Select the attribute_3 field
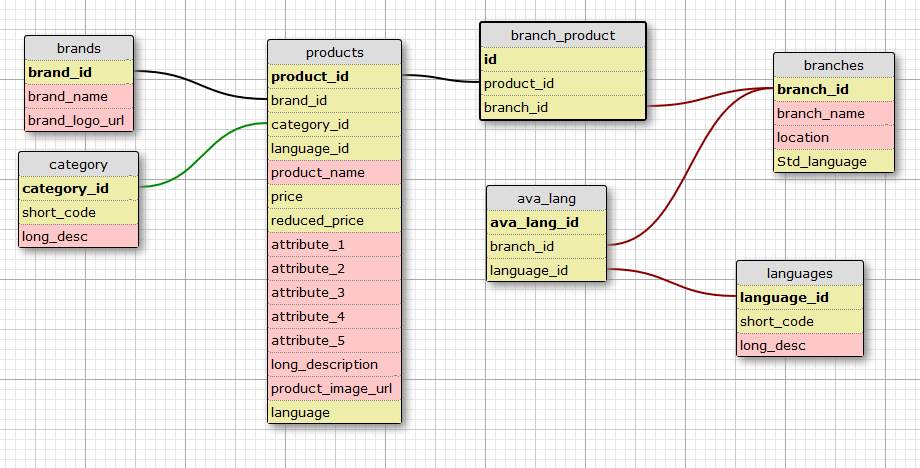The width and height of the screenshot is (920, 468). click(334, 293)
